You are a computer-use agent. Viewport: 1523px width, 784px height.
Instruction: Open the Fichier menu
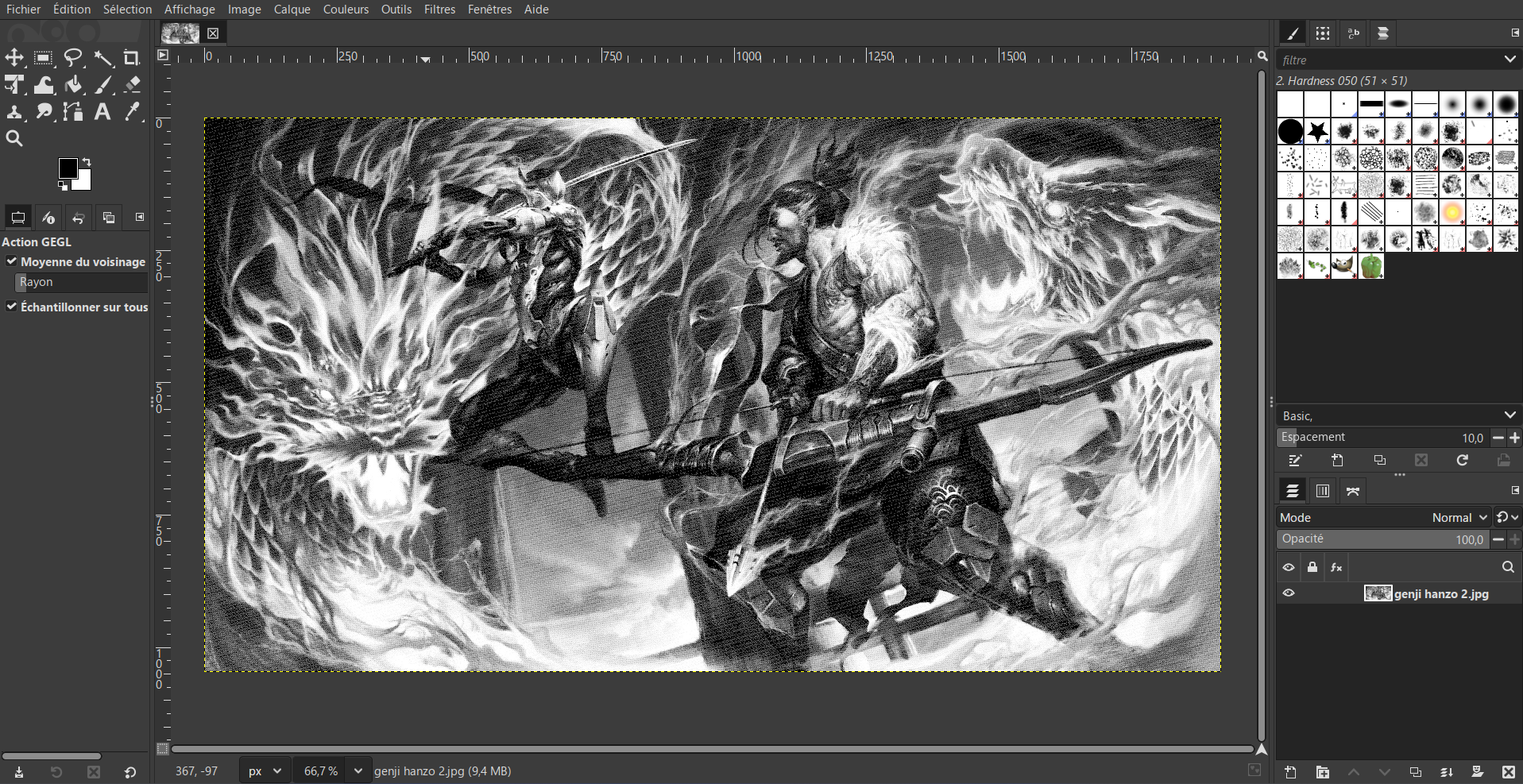(x=24, y=10)
